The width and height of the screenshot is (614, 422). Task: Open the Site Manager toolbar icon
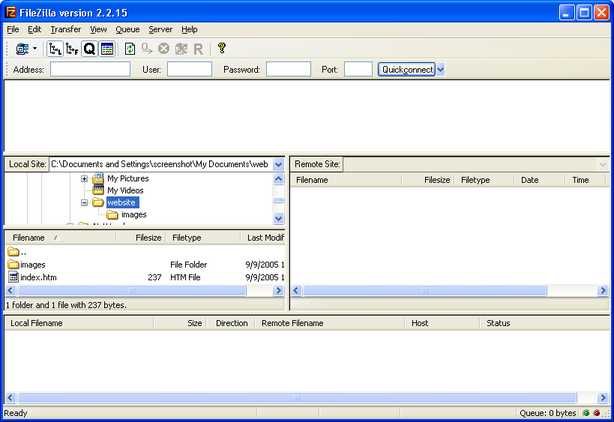pyautogui.click(x=22, y=49)
